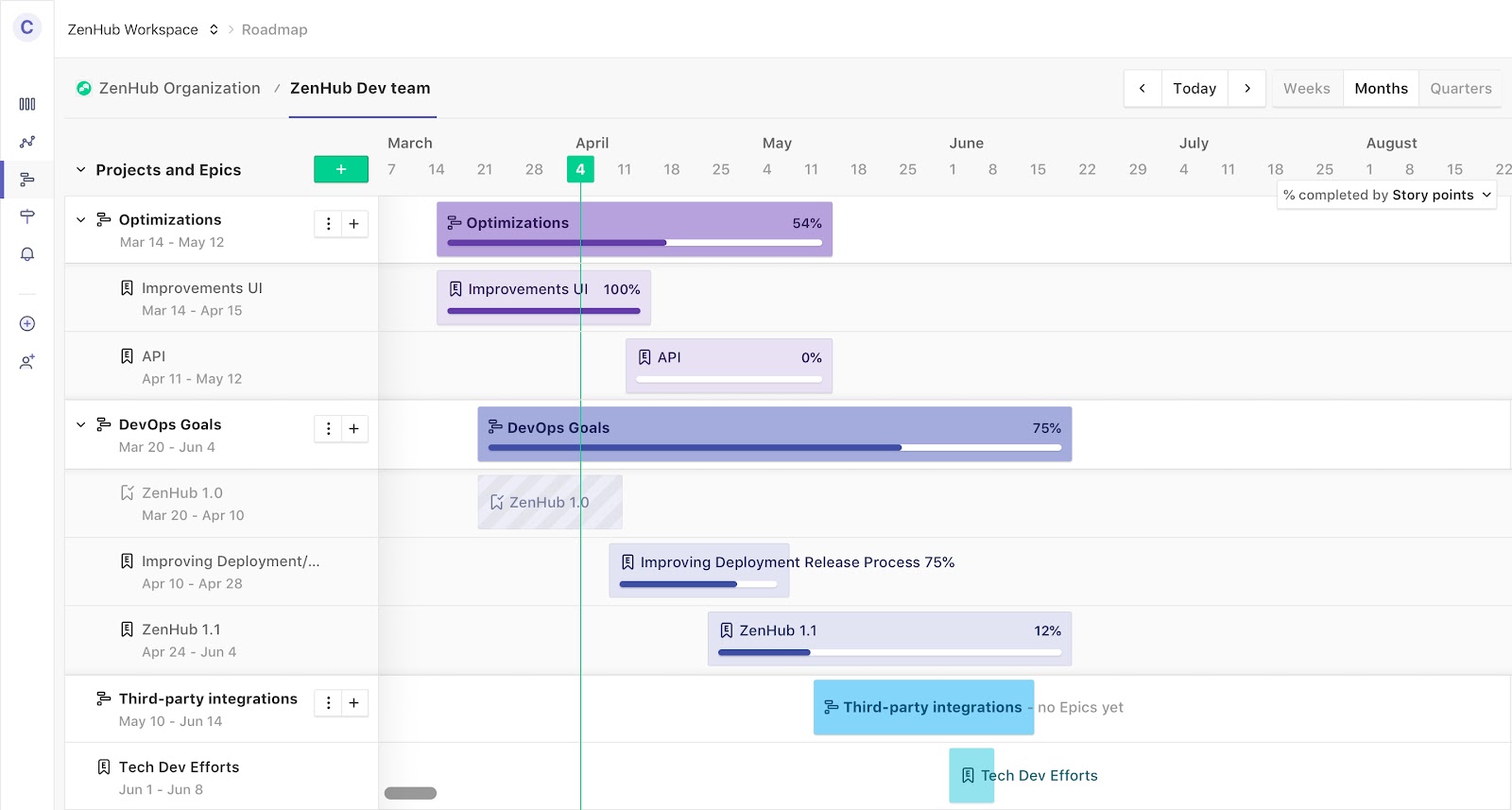Click the API epic icon in list
The height and width of the screenshot is (810, 1512).
pyautogui.click(x=127, y=356)
